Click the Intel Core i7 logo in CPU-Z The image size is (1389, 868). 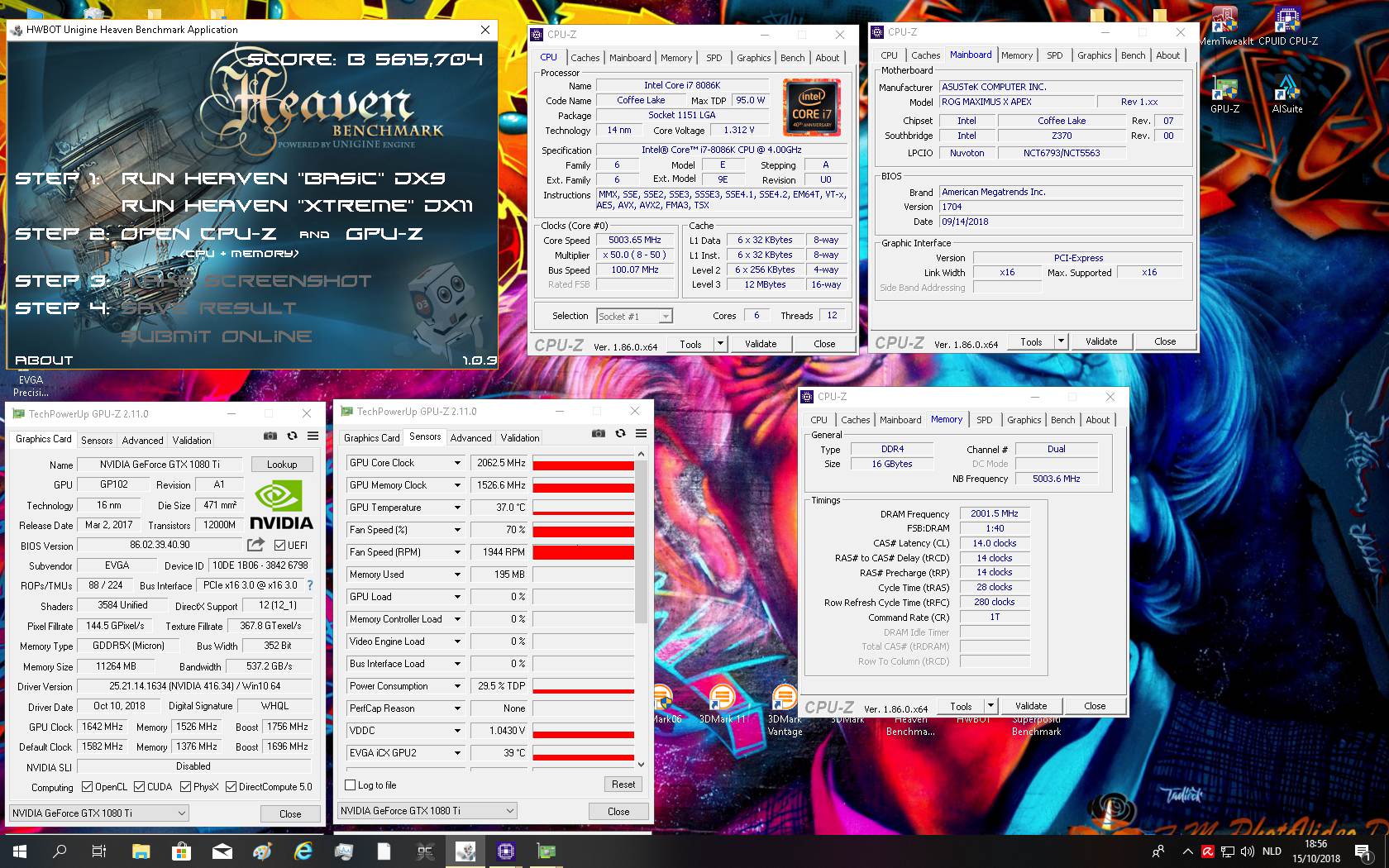tap(812, 107)
